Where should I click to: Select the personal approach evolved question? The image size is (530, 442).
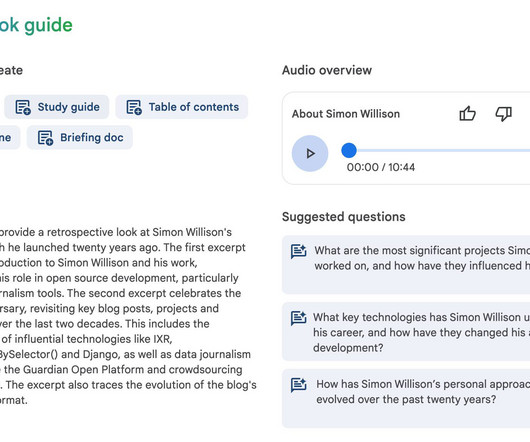coord(406,398)
